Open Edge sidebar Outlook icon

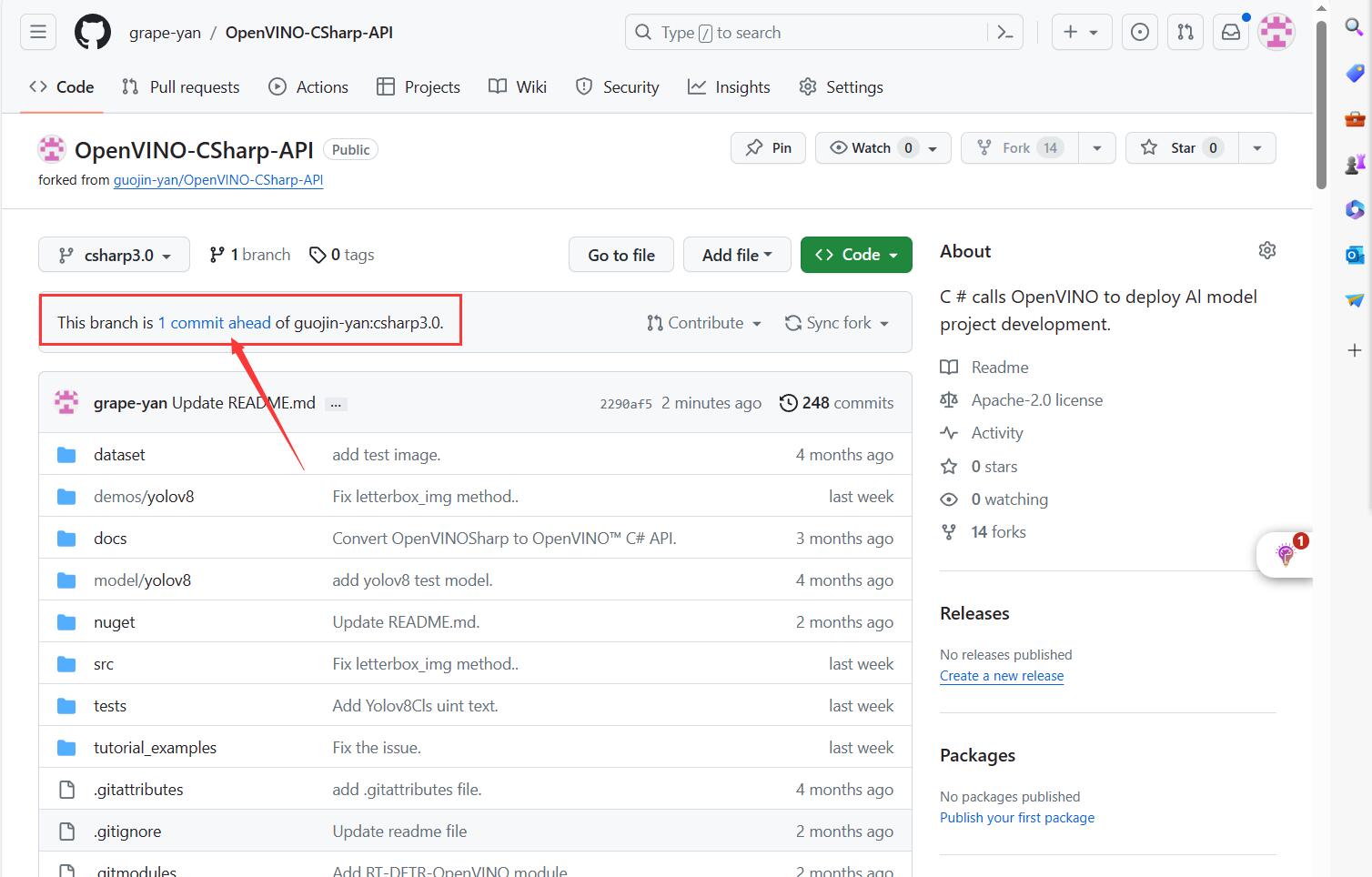(x=1355, y=255)
